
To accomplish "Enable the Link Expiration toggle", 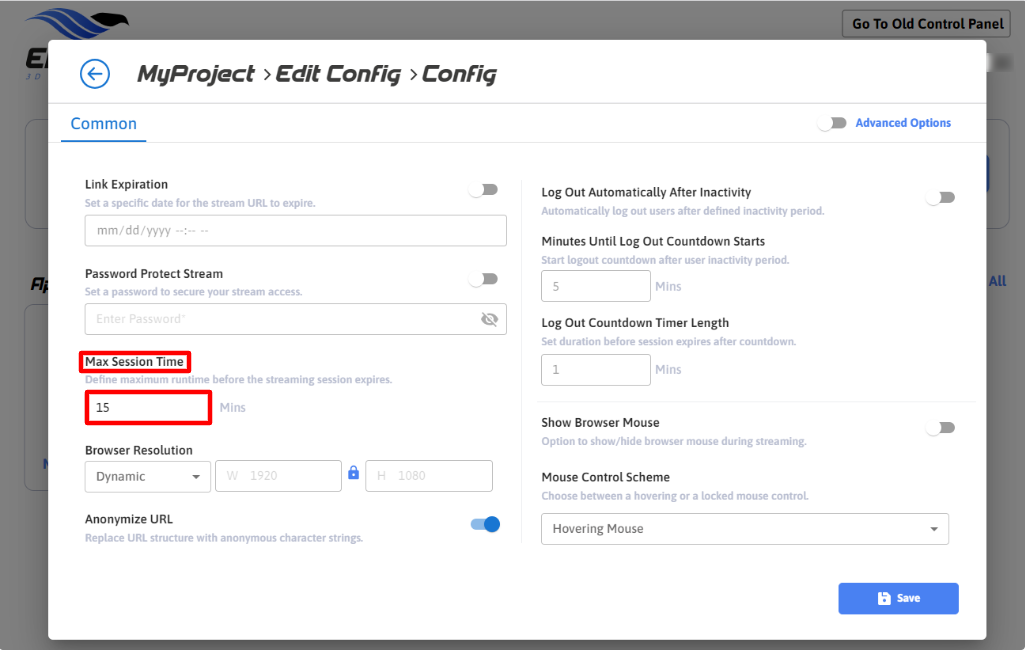I will [x=484, y=190].
